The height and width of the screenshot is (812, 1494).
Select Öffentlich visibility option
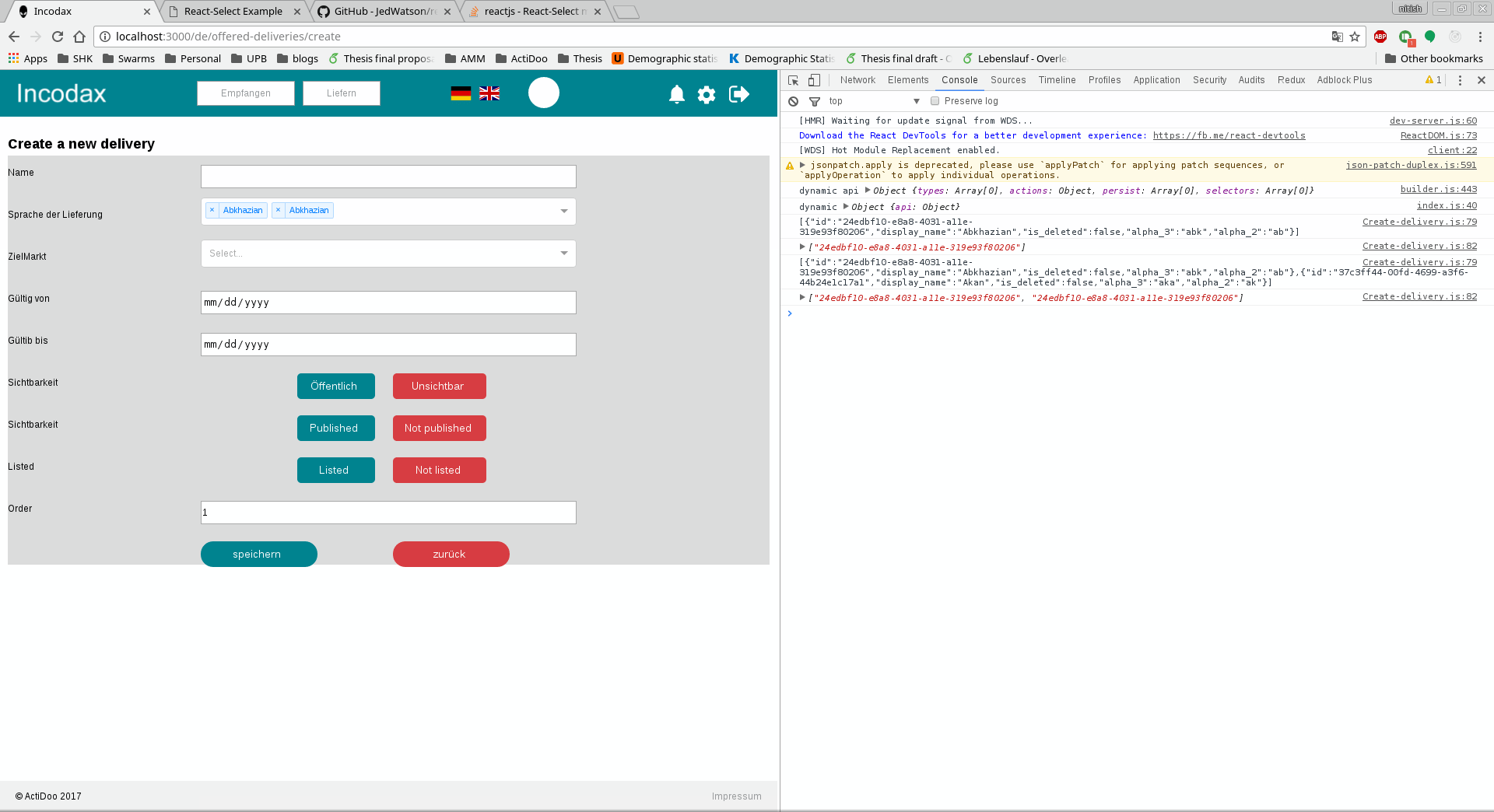pos(336,386)
